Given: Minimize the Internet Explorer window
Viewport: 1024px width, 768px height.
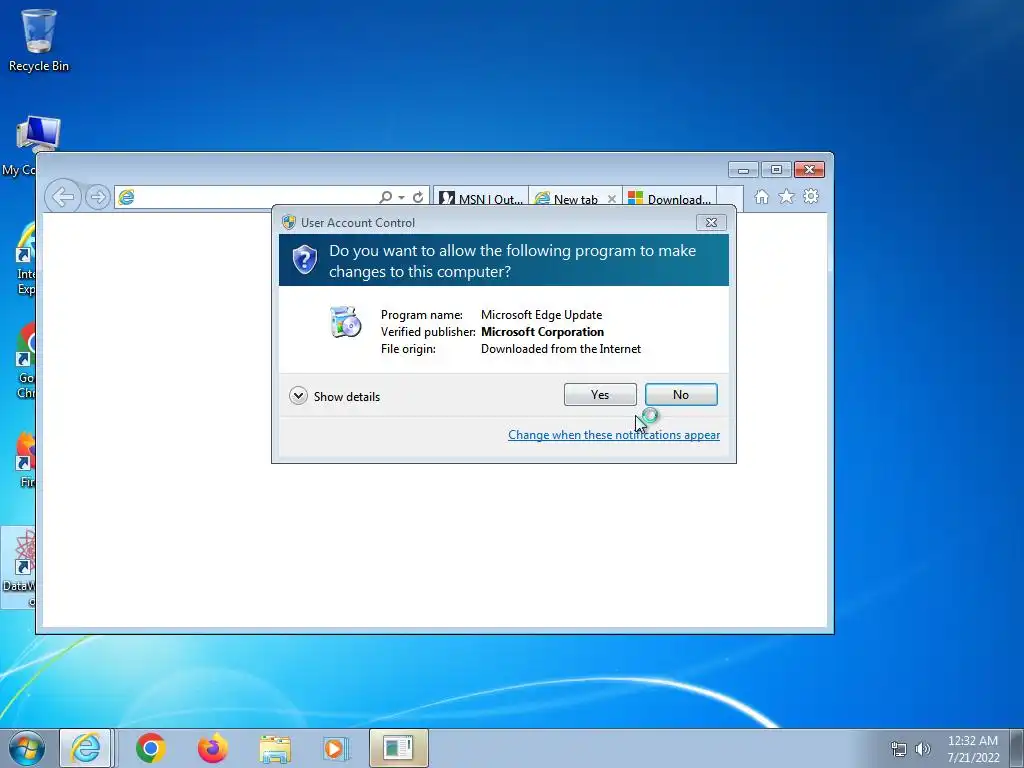Looking at the screenshot, I should pos(743,170).
